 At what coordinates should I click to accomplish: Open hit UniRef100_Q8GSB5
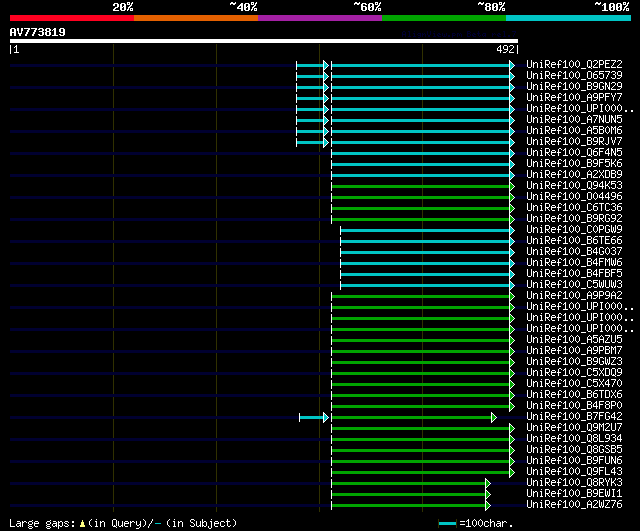coord(574,450)
